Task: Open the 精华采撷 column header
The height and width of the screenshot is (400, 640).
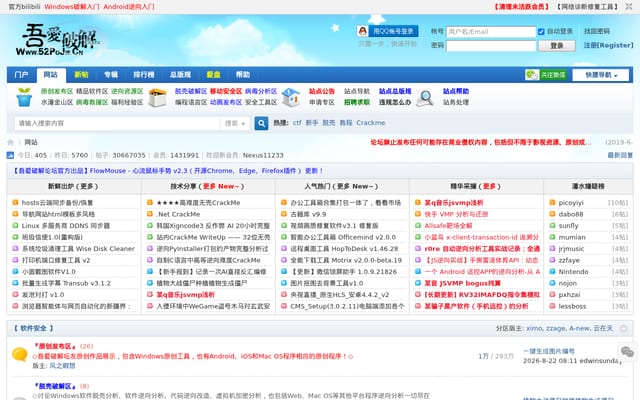Action: (475, 187)
